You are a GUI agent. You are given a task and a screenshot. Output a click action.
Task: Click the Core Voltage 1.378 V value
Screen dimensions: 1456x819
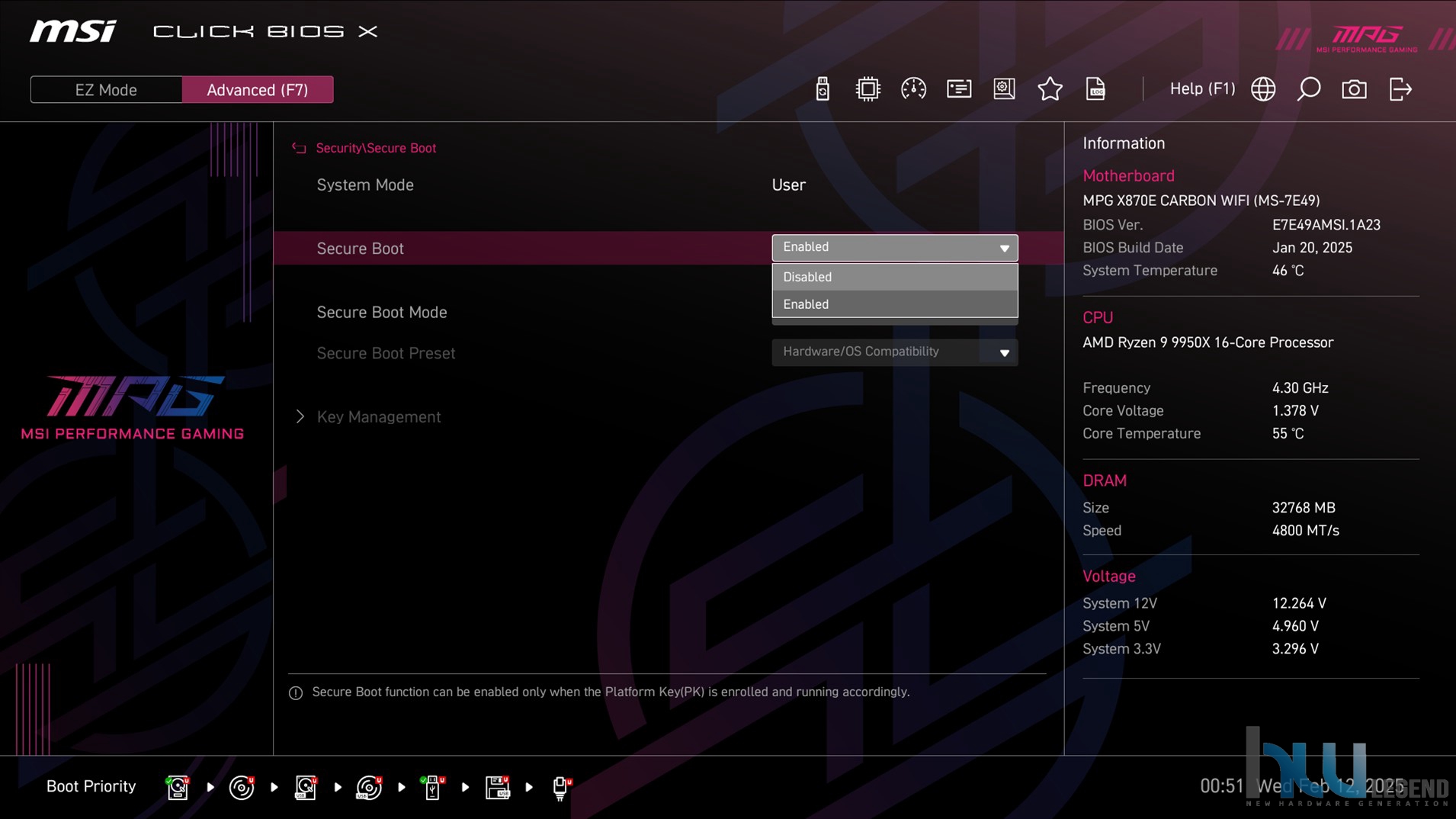1295,411
